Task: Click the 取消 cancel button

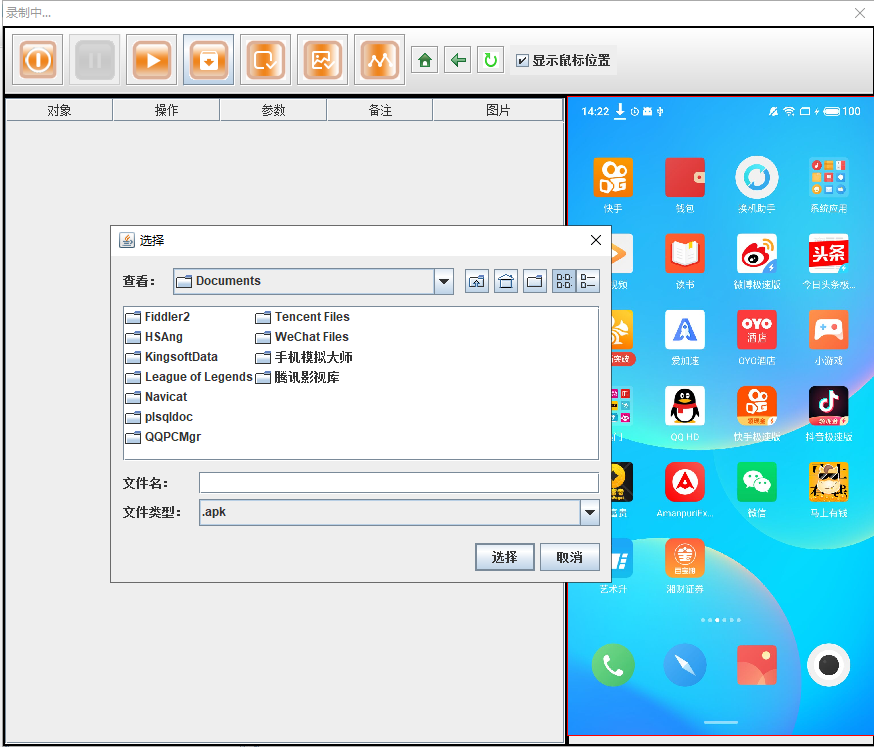Action: click(x=569, y=557)
